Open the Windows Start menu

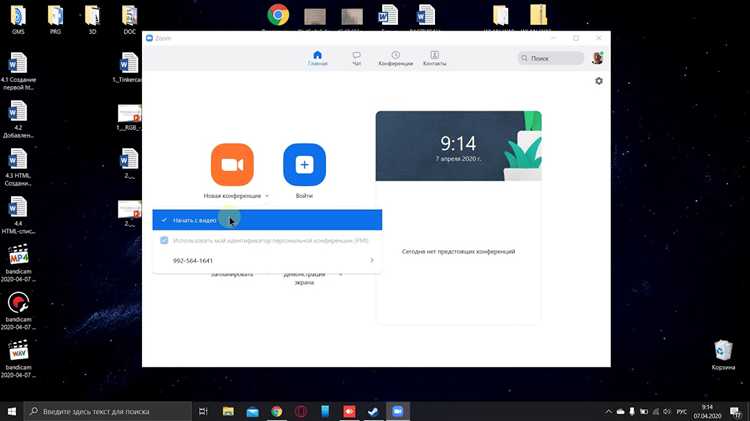coord(11,411)
